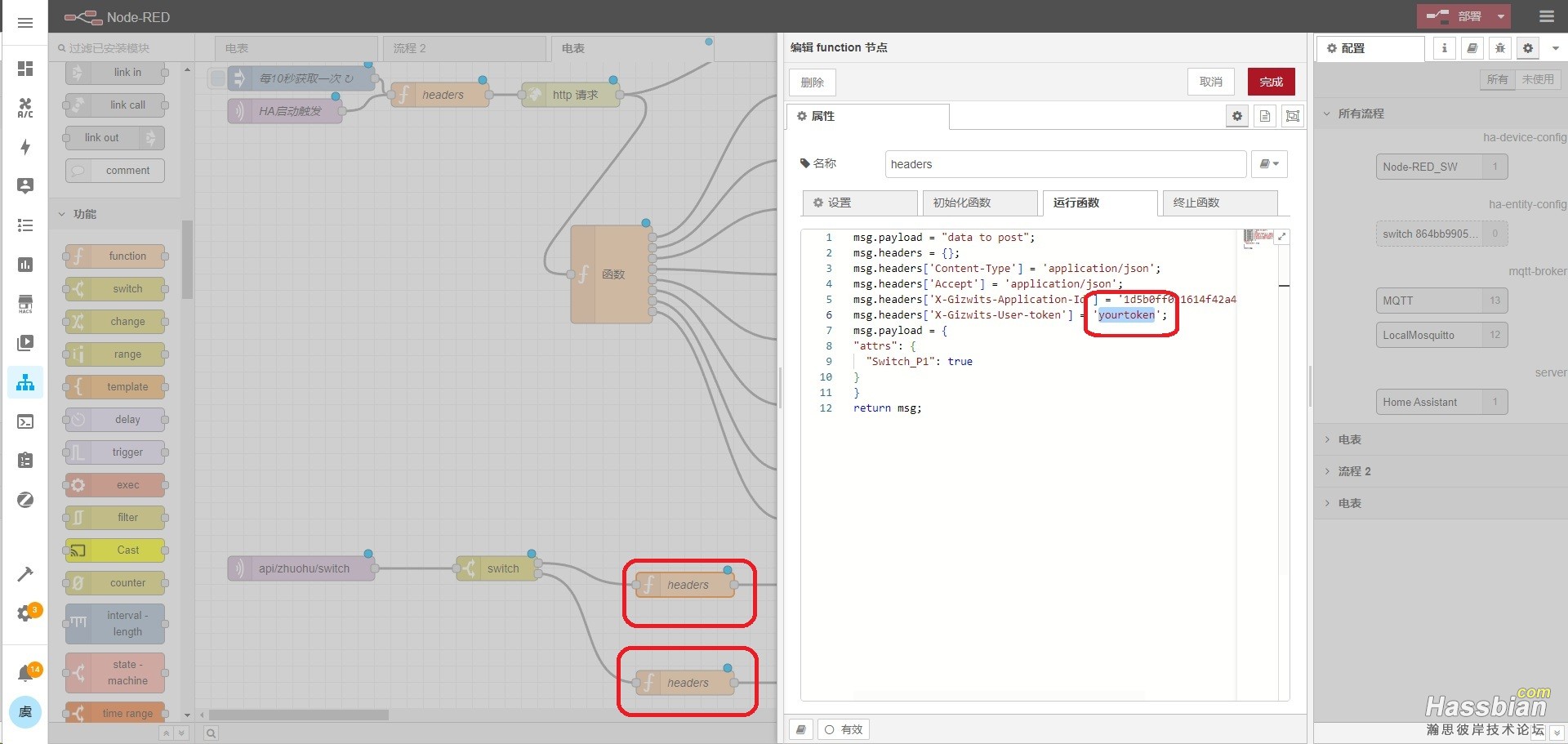Collapse all palette categories arrow
This screenshot has width=1568, height=744.
pos(166,733)
